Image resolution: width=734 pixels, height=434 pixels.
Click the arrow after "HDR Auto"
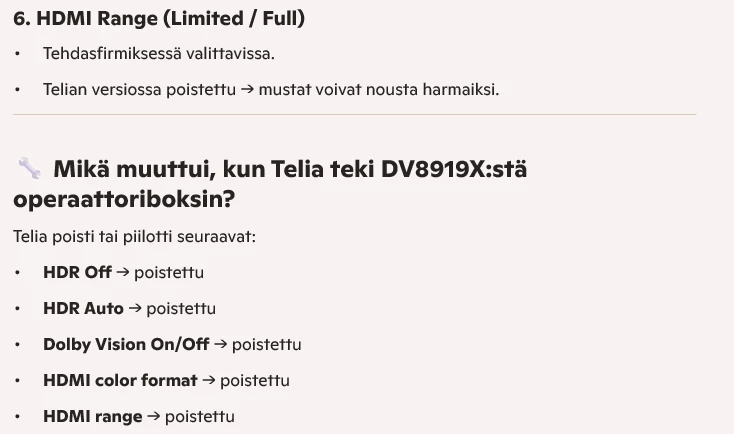coord(135,308)
